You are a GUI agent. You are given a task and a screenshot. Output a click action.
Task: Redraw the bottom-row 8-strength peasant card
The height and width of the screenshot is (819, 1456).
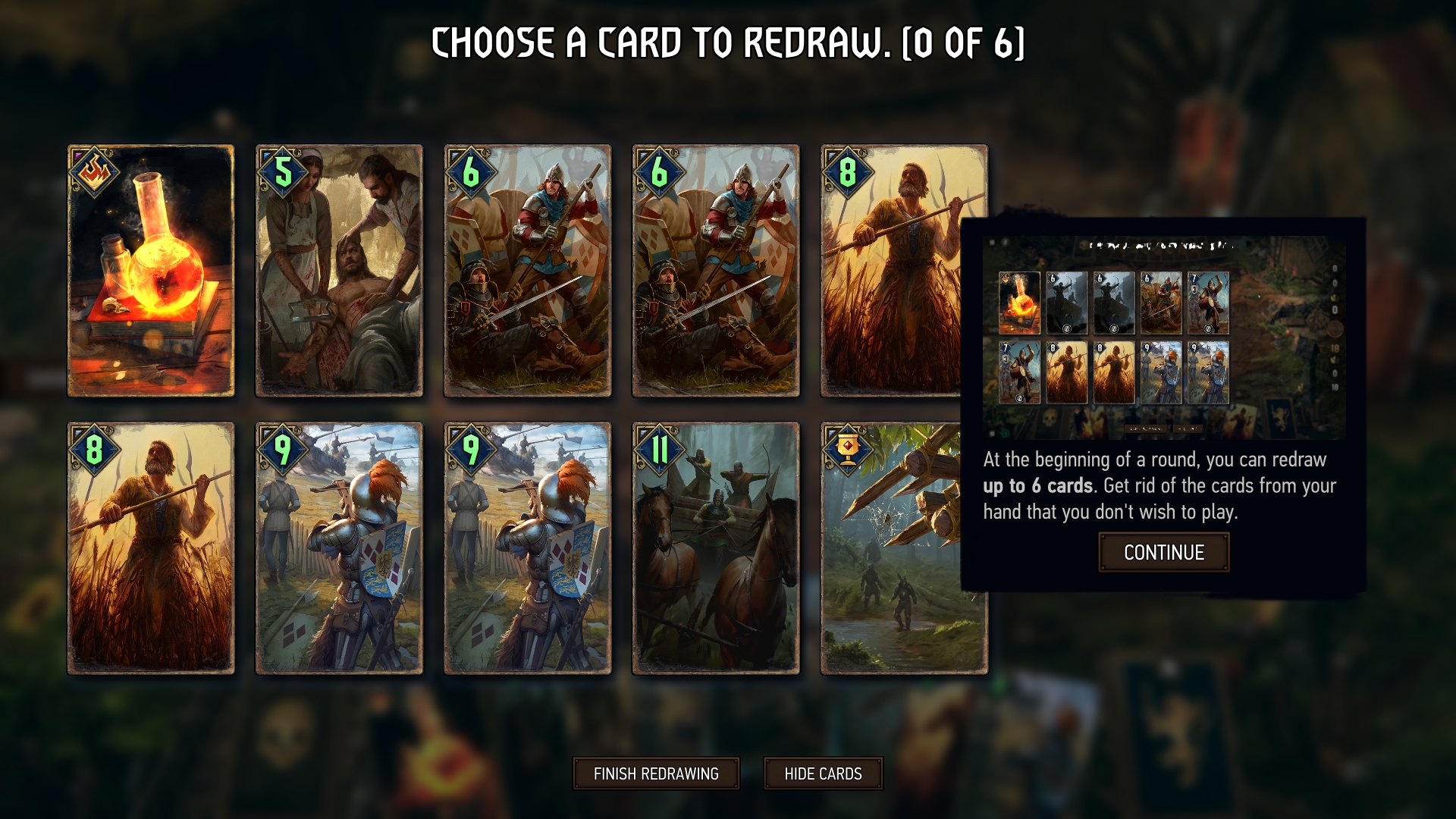[151, 548]
